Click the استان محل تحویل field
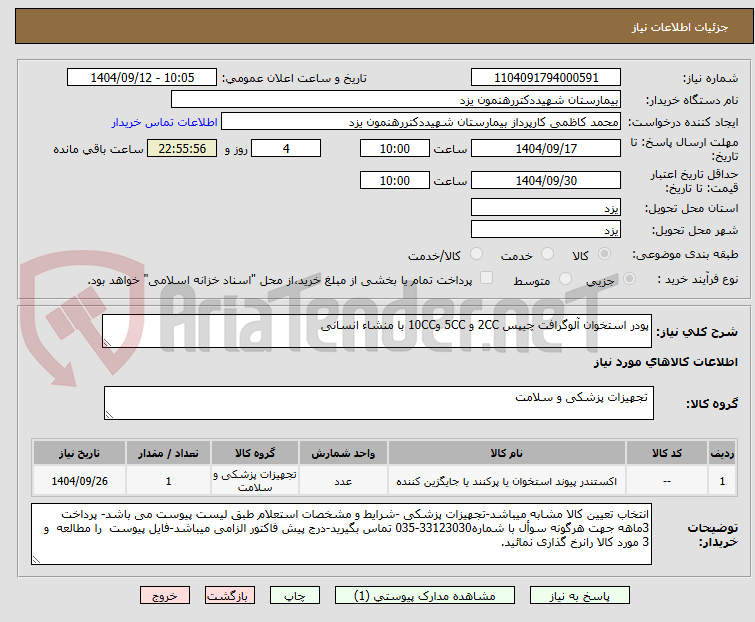Screen dimensions: 755x622 pos(546,207)
